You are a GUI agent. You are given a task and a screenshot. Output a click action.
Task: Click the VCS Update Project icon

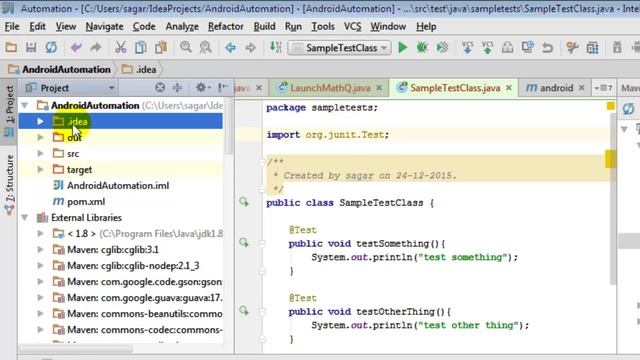click(467, 48)
